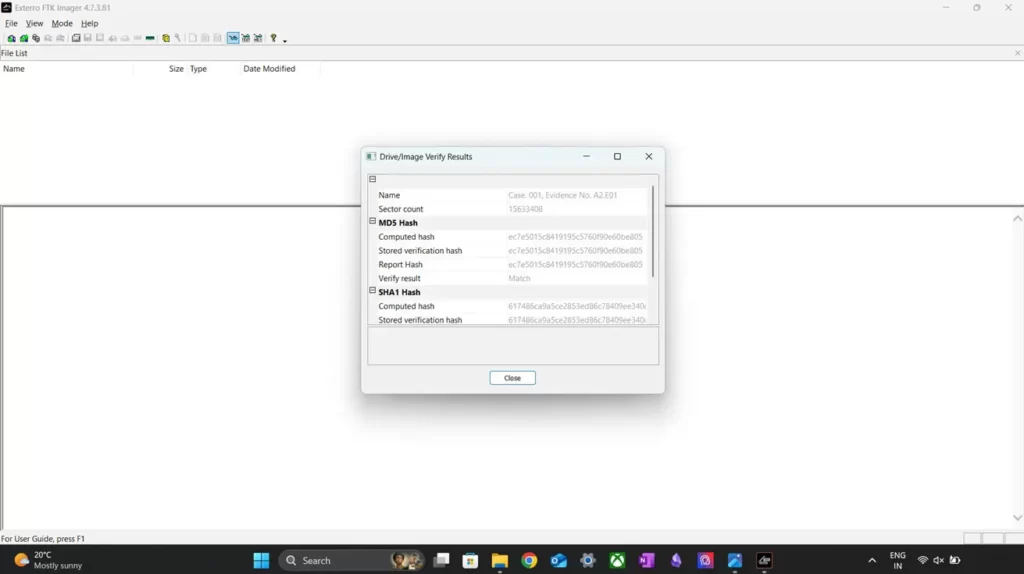Screen dimensions: 1024x574
Task: Click the Create Disk Image icon
Action: [x=76, y=38]
